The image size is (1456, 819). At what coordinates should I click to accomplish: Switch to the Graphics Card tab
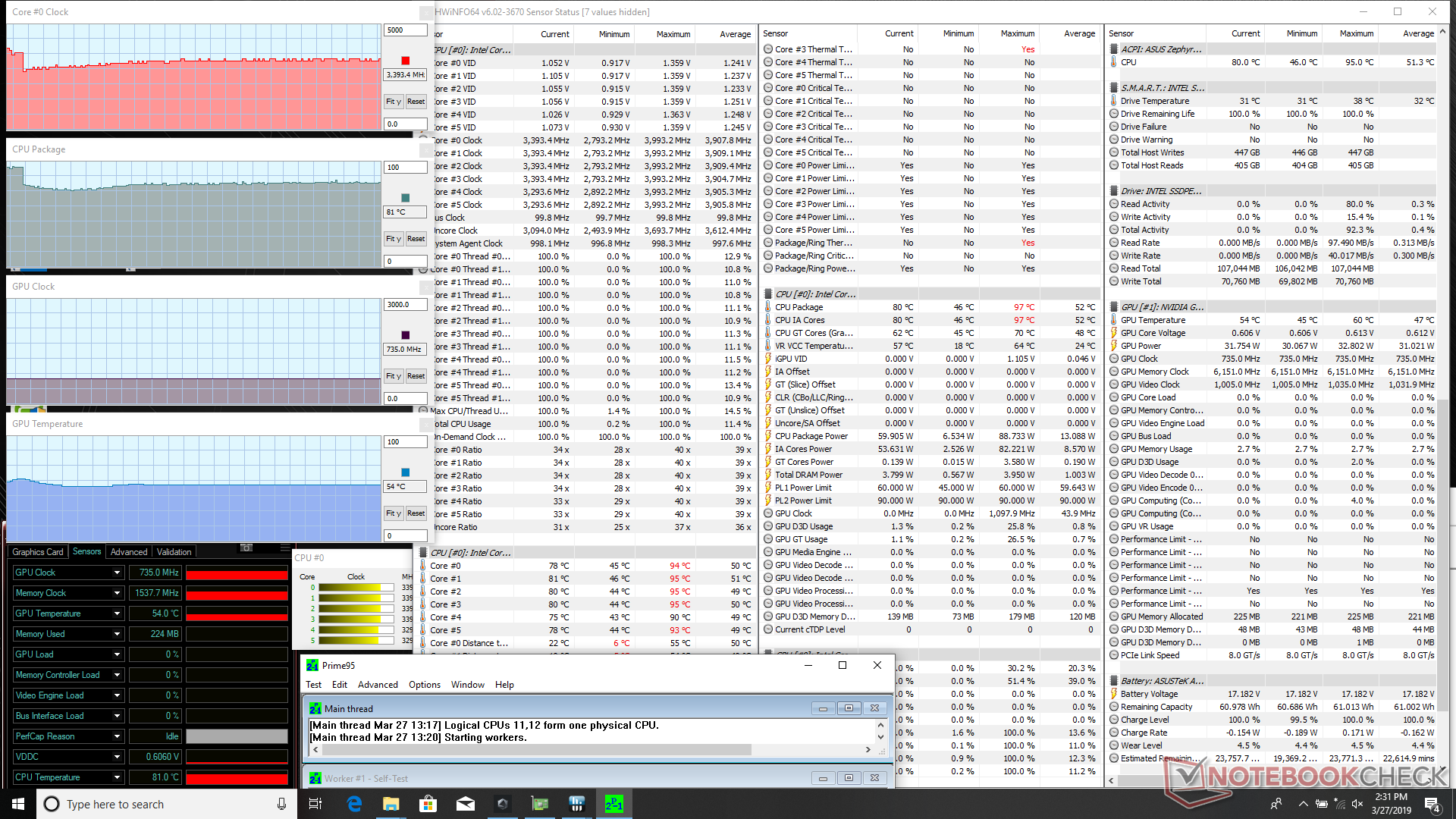[x=38, y=552]
